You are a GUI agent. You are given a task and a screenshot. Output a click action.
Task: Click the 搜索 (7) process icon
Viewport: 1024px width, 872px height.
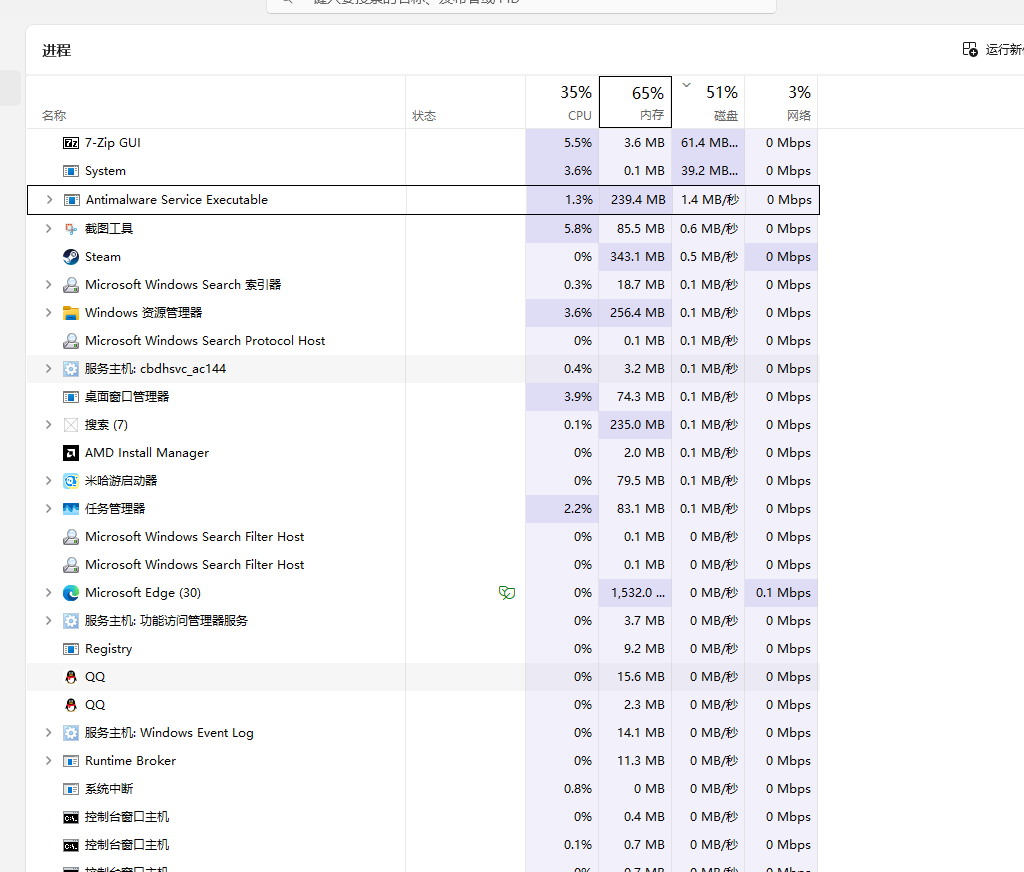(x=71, y=425)
